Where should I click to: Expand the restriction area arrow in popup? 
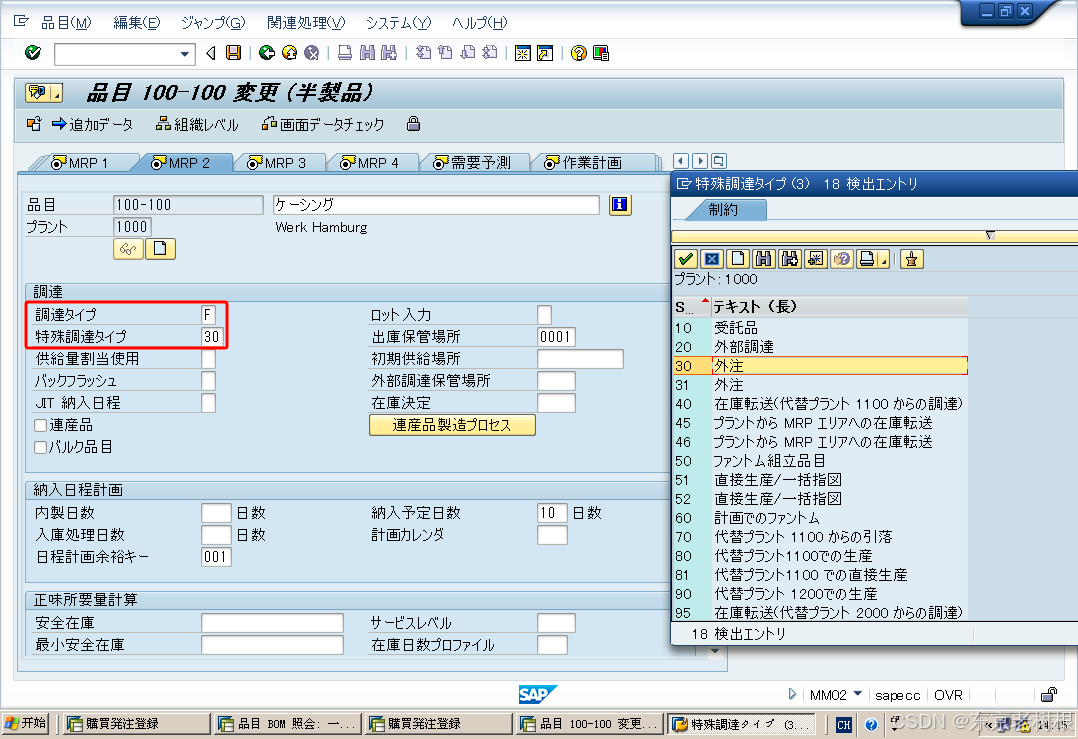pos(990,236)
